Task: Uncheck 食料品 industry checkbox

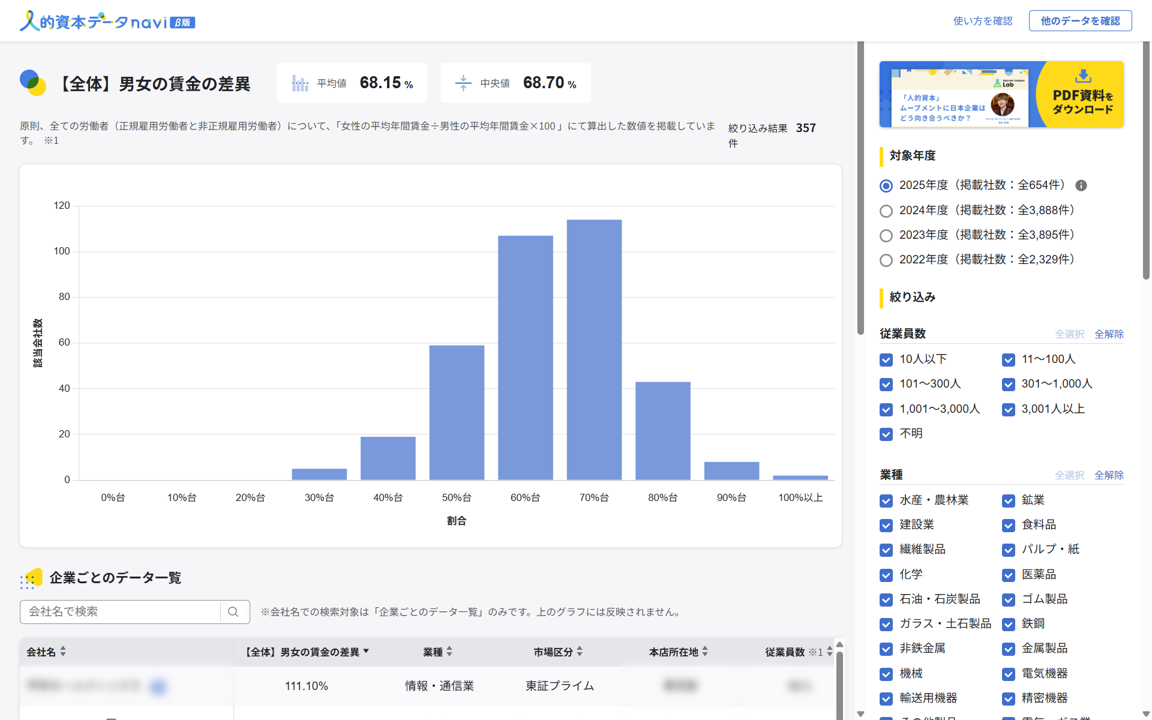Action: coord(1008,525)
